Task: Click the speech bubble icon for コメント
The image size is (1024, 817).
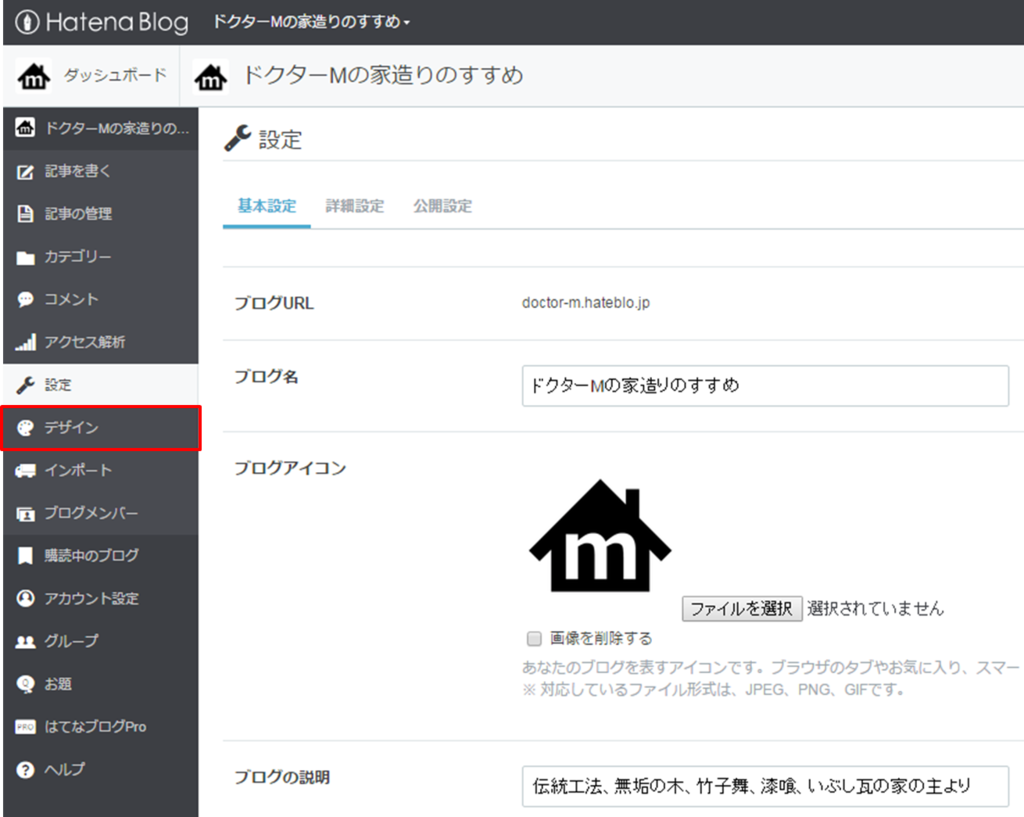Action: tap(25, 300)
